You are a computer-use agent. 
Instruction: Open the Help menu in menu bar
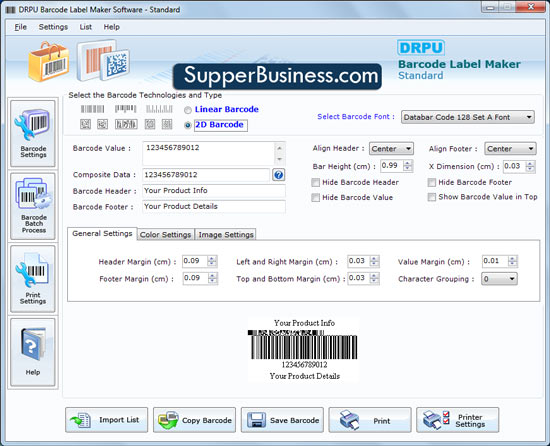click(x=112, y=27)
